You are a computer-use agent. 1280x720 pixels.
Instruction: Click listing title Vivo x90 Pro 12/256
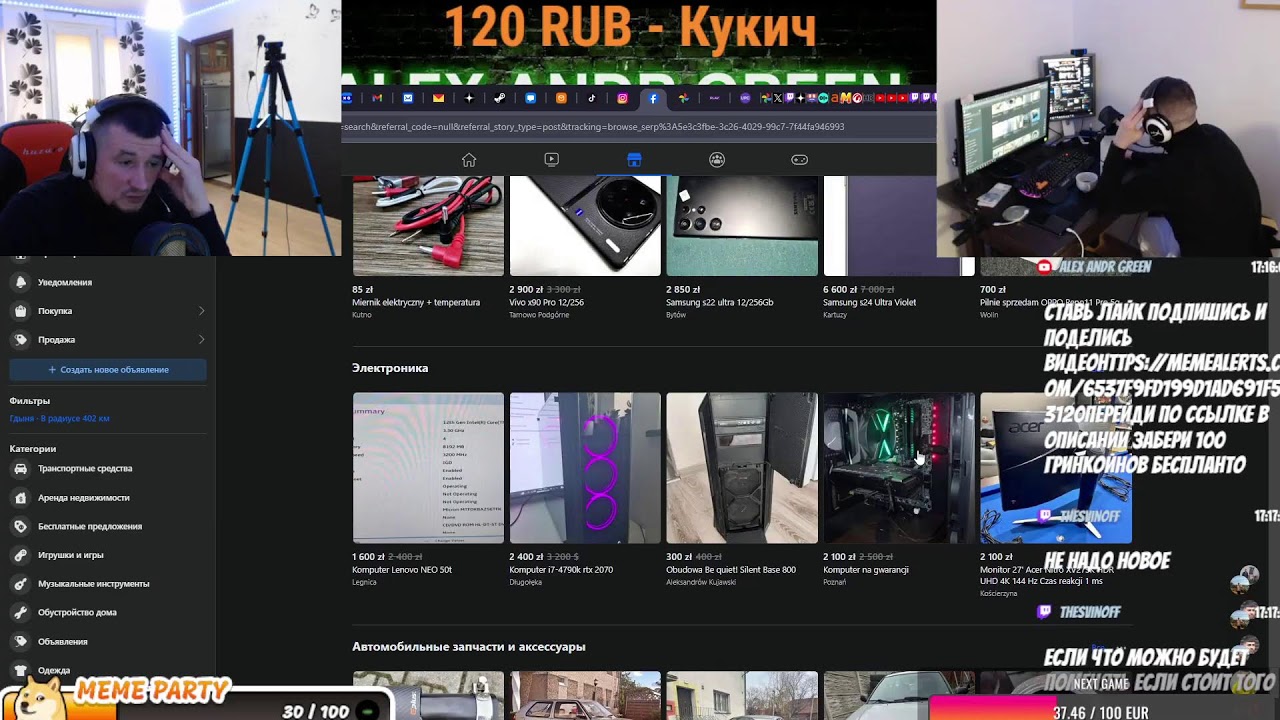coord(546,302)
